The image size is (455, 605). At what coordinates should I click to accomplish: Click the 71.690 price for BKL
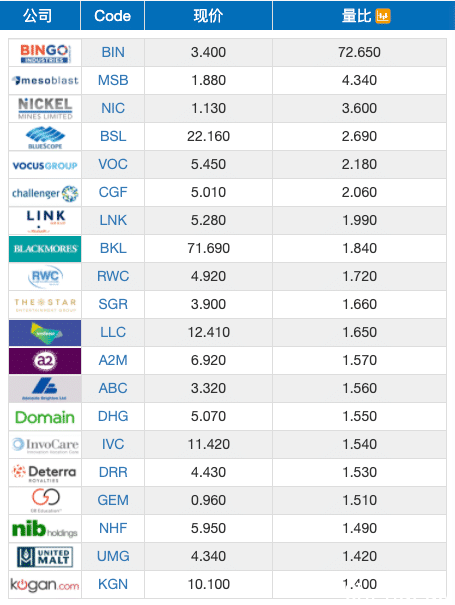(208, 248)
